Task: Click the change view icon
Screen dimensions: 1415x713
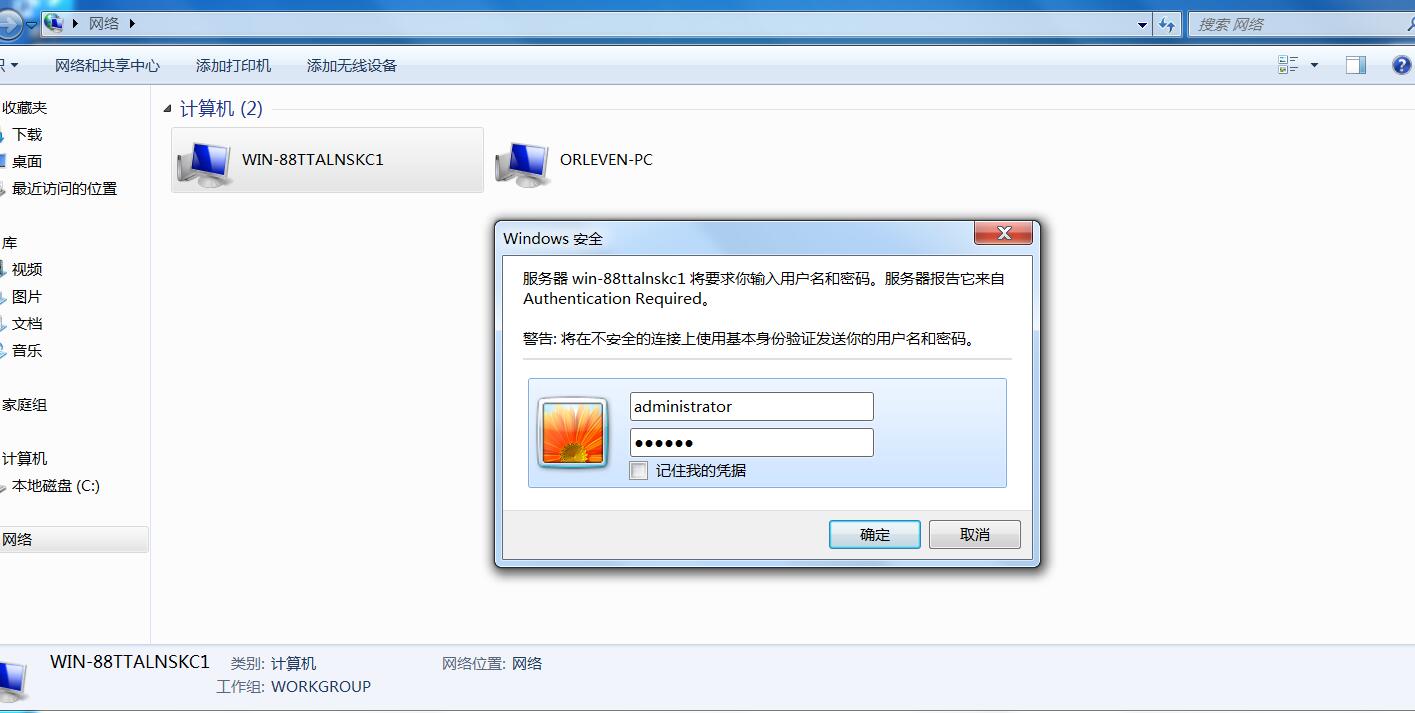Action: (x=1288, y=65)
